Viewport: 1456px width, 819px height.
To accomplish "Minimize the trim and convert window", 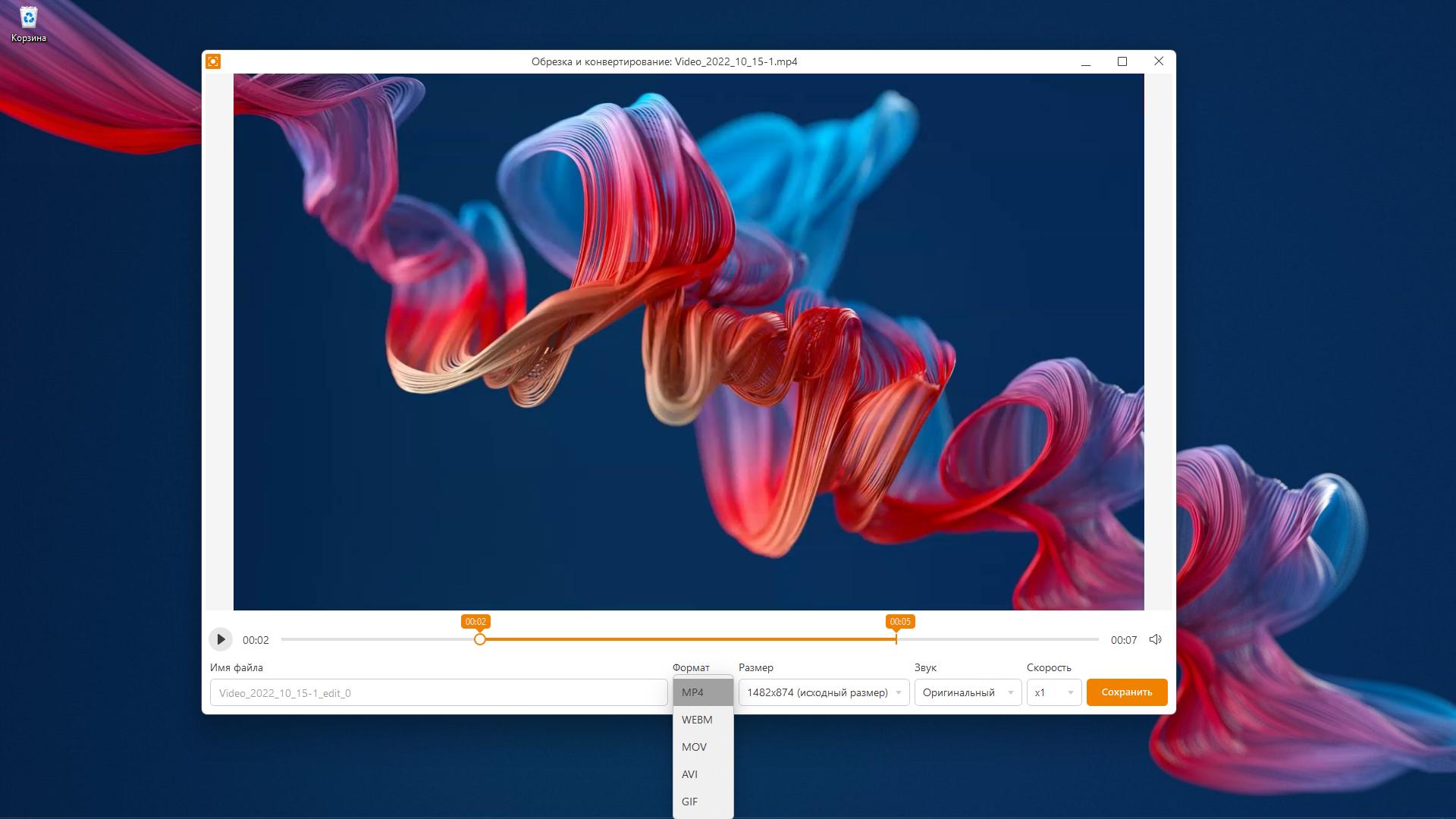I will click(x=1086, y=61).
